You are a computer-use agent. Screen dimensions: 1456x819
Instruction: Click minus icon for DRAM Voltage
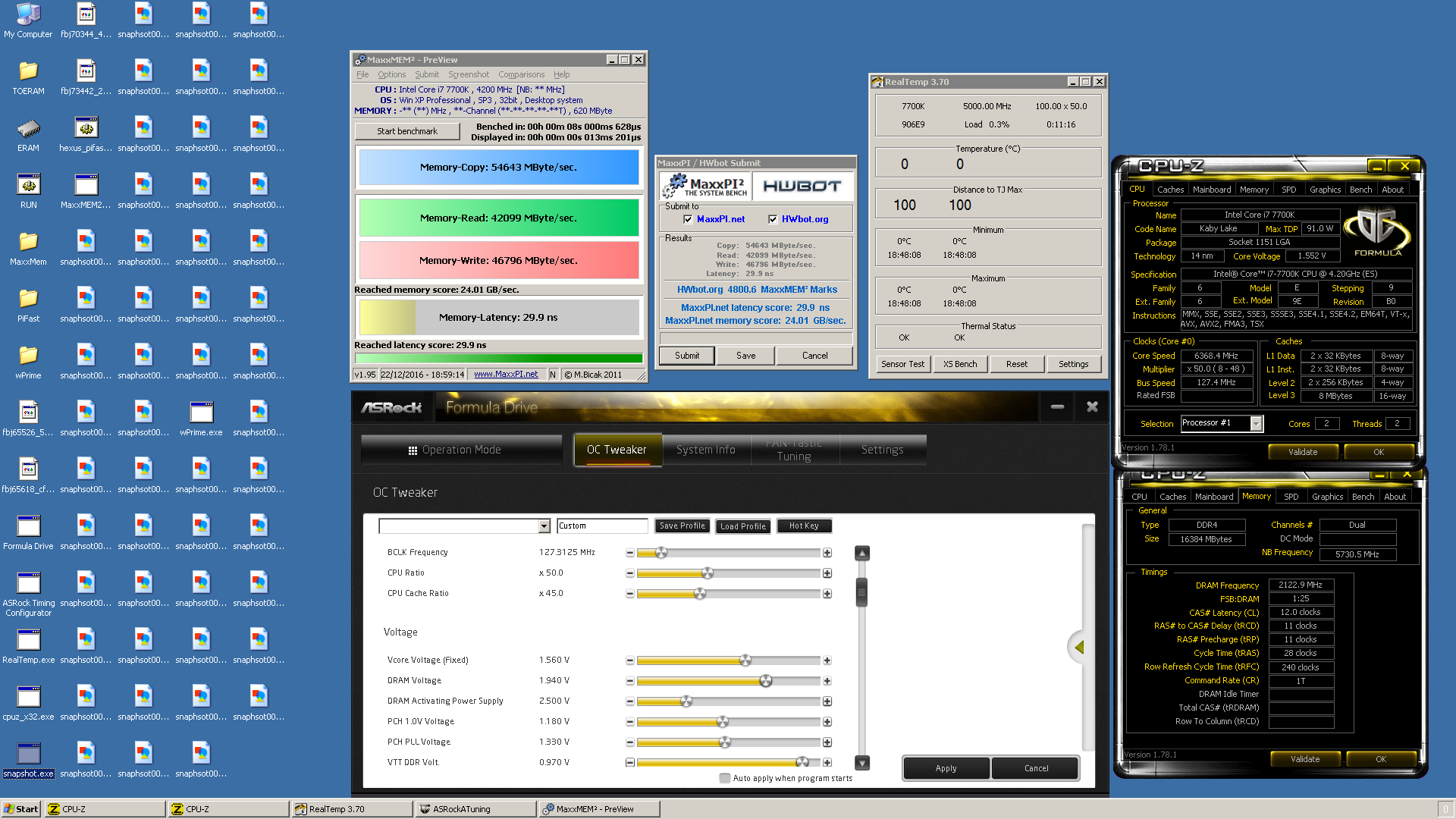[x=629, y=681]
